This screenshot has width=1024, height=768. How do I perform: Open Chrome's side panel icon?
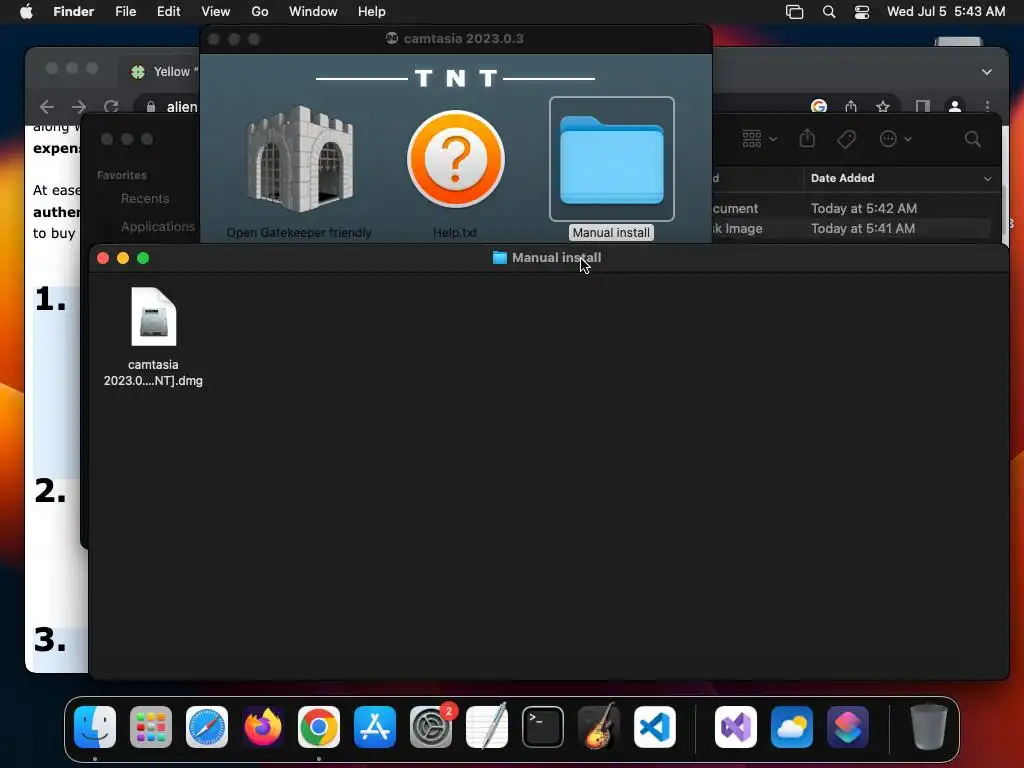[x=922, y=106]
